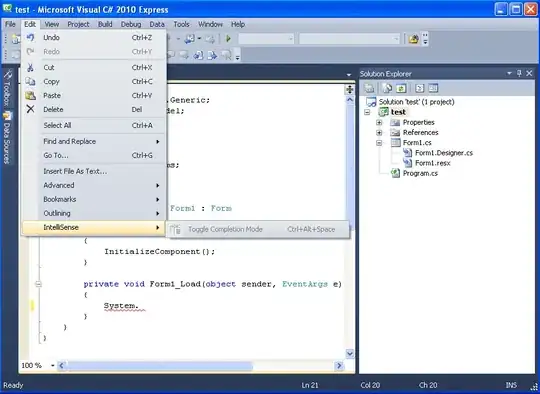Click the Undo arrow icon in Edit menu

(30, 37)
